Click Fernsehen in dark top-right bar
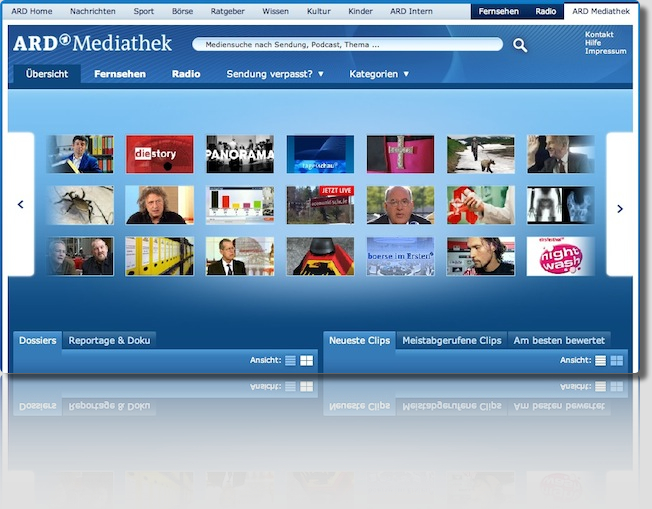Image resolution: width=652 pixels, height=509 pixels. pyautogui.click(x=498, y=11)
